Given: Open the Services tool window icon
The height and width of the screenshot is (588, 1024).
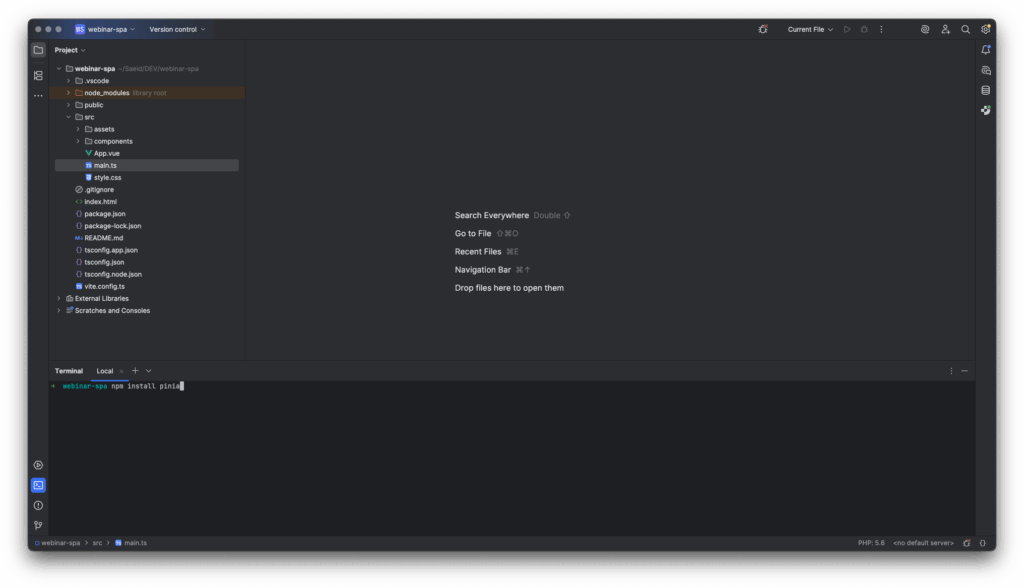Looking at the screenshot, I should tap(38, 465).
